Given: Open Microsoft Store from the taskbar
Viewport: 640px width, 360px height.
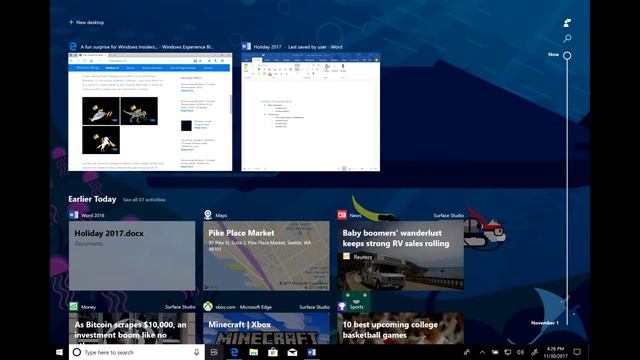Looking at the screenshot, I should tap(273, 352).
